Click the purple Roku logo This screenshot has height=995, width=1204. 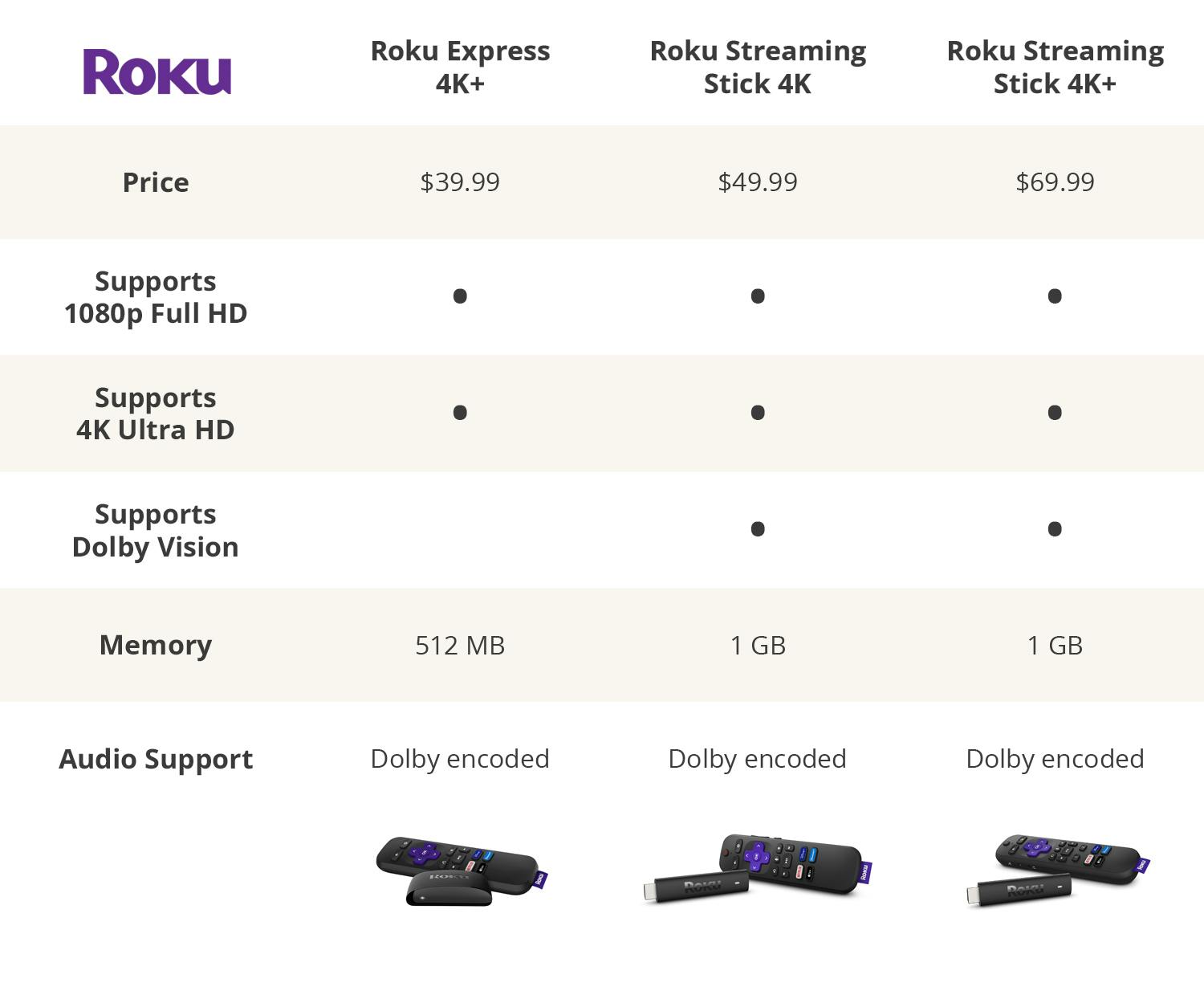(x=157, y=72)
